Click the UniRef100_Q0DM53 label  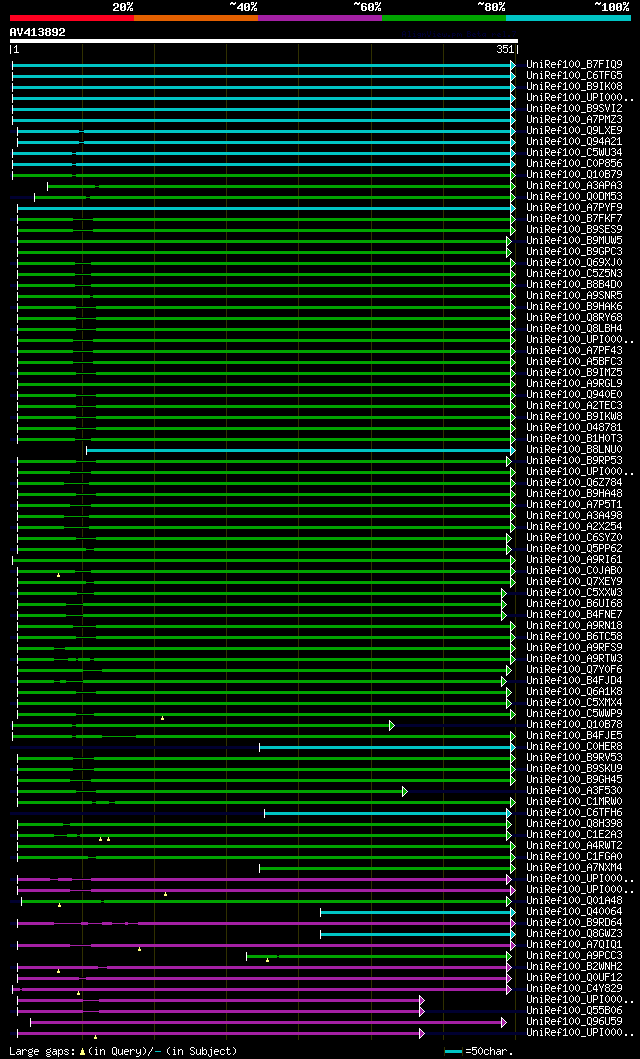[575, 196]
